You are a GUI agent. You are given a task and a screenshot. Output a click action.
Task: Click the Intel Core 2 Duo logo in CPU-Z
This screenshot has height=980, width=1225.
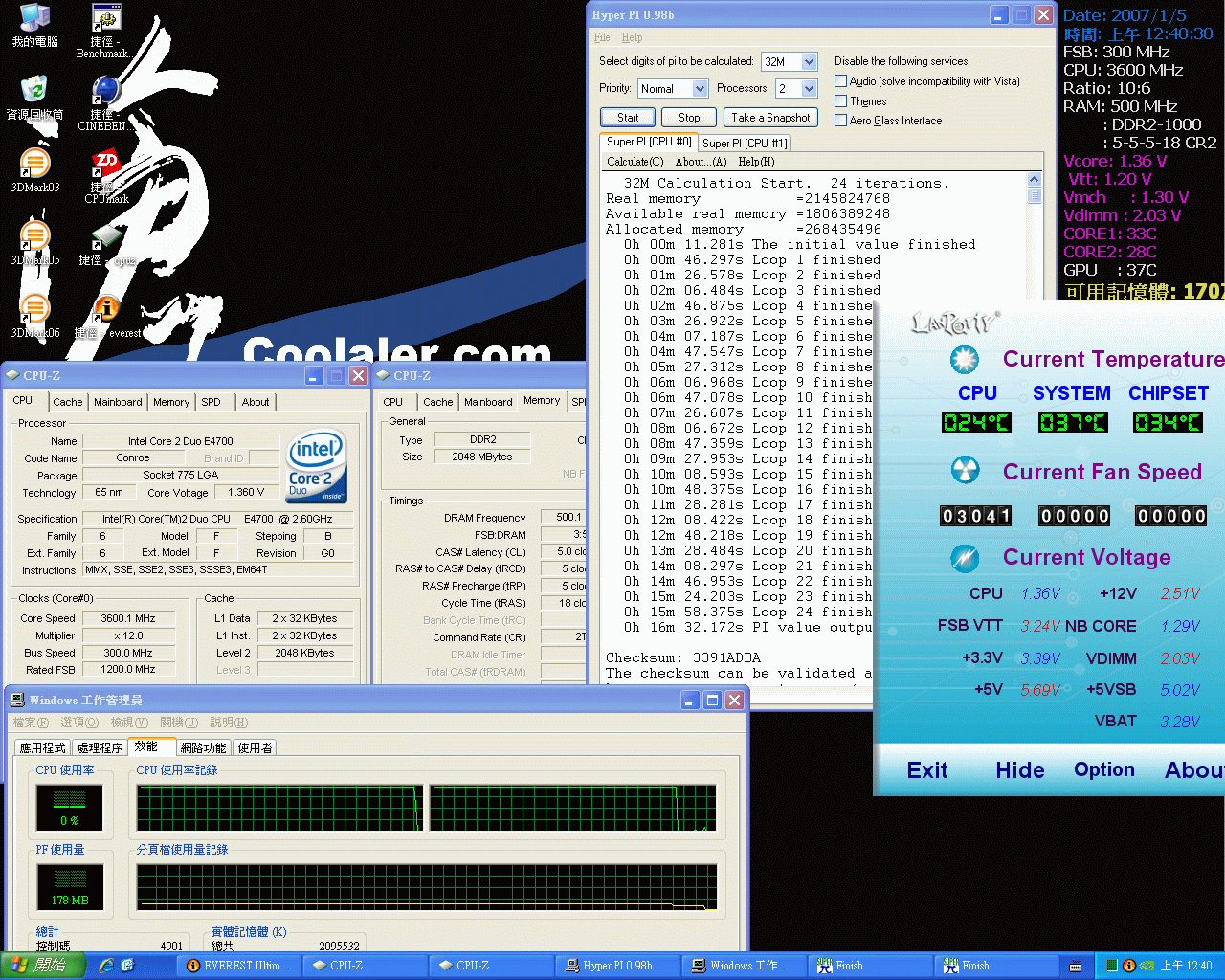(x=317, y=466)
